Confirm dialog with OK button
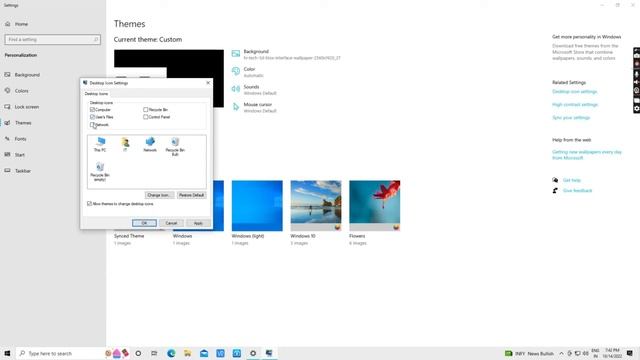This screenshot has height=360, width=640. coord(144,223)
